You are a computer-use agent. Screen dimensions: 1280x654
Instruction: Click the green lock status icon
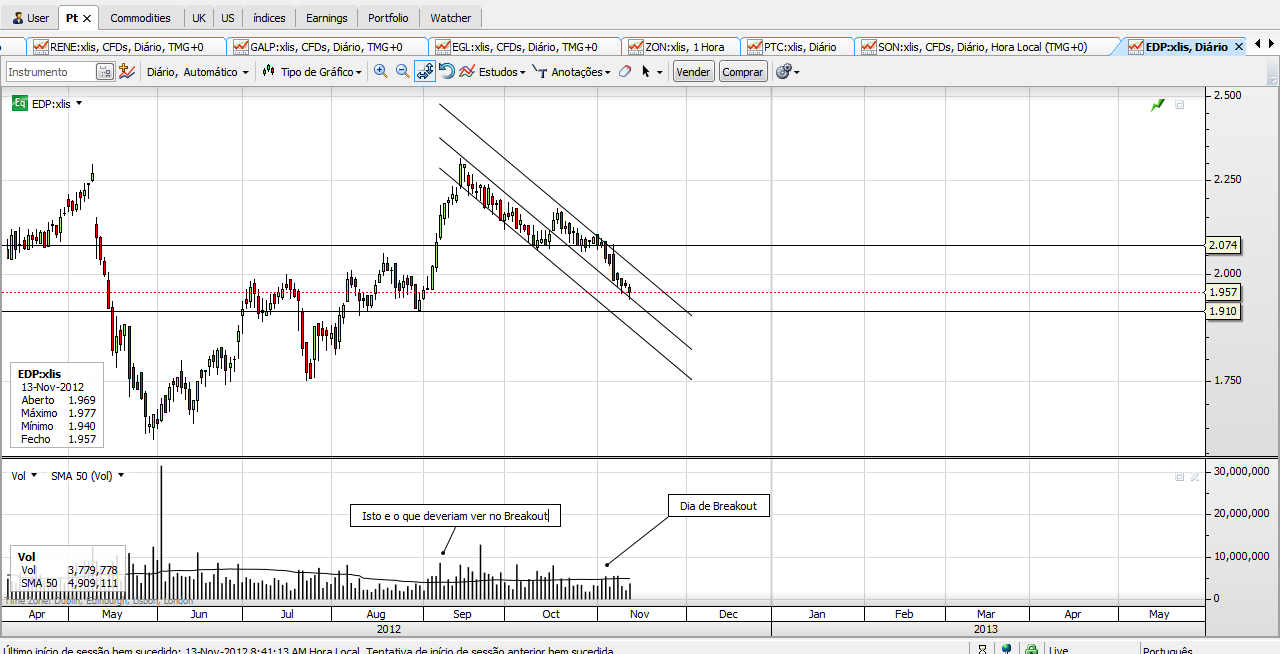[x=1031, y=650]
